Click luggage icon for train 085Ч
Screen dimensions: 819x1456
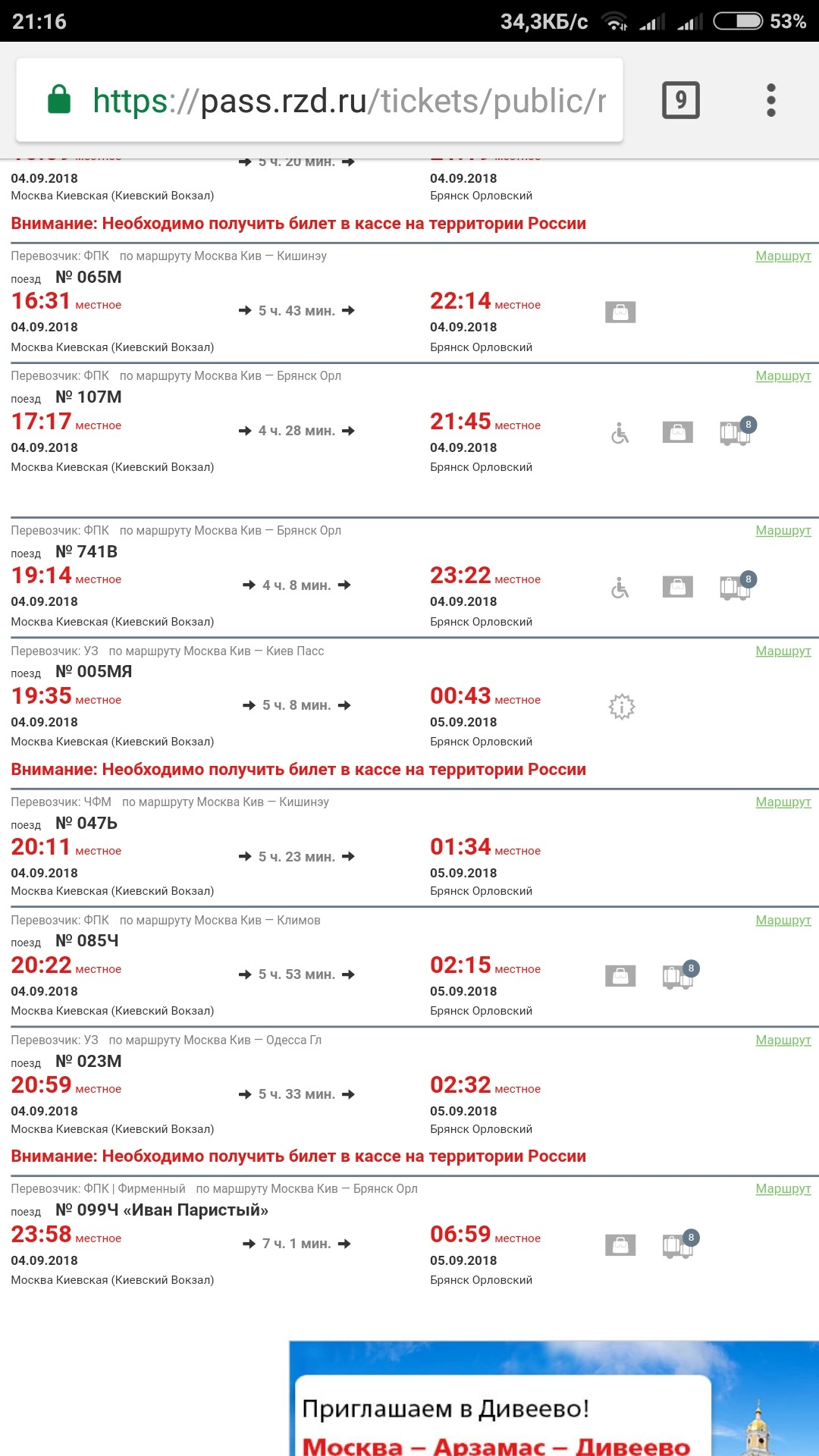[620, 976]
